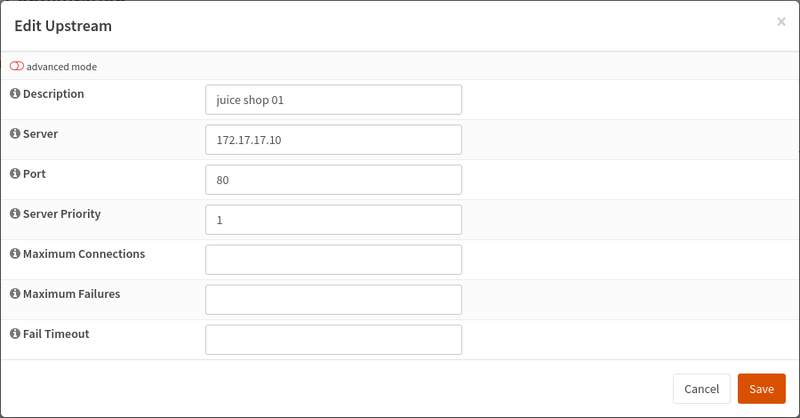This screenshot has width=800, height=418.
Task: Click the info icon beside Description
Action: pos(15,94)
